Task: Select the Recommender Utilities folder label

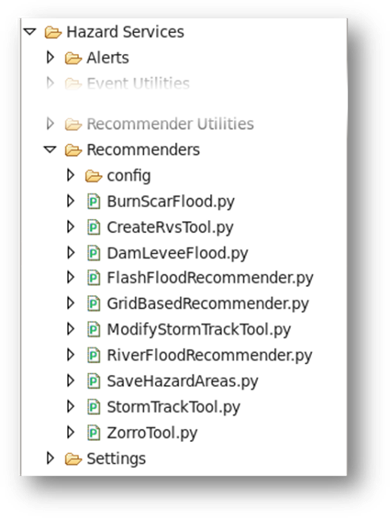Action: pos(170,124)
